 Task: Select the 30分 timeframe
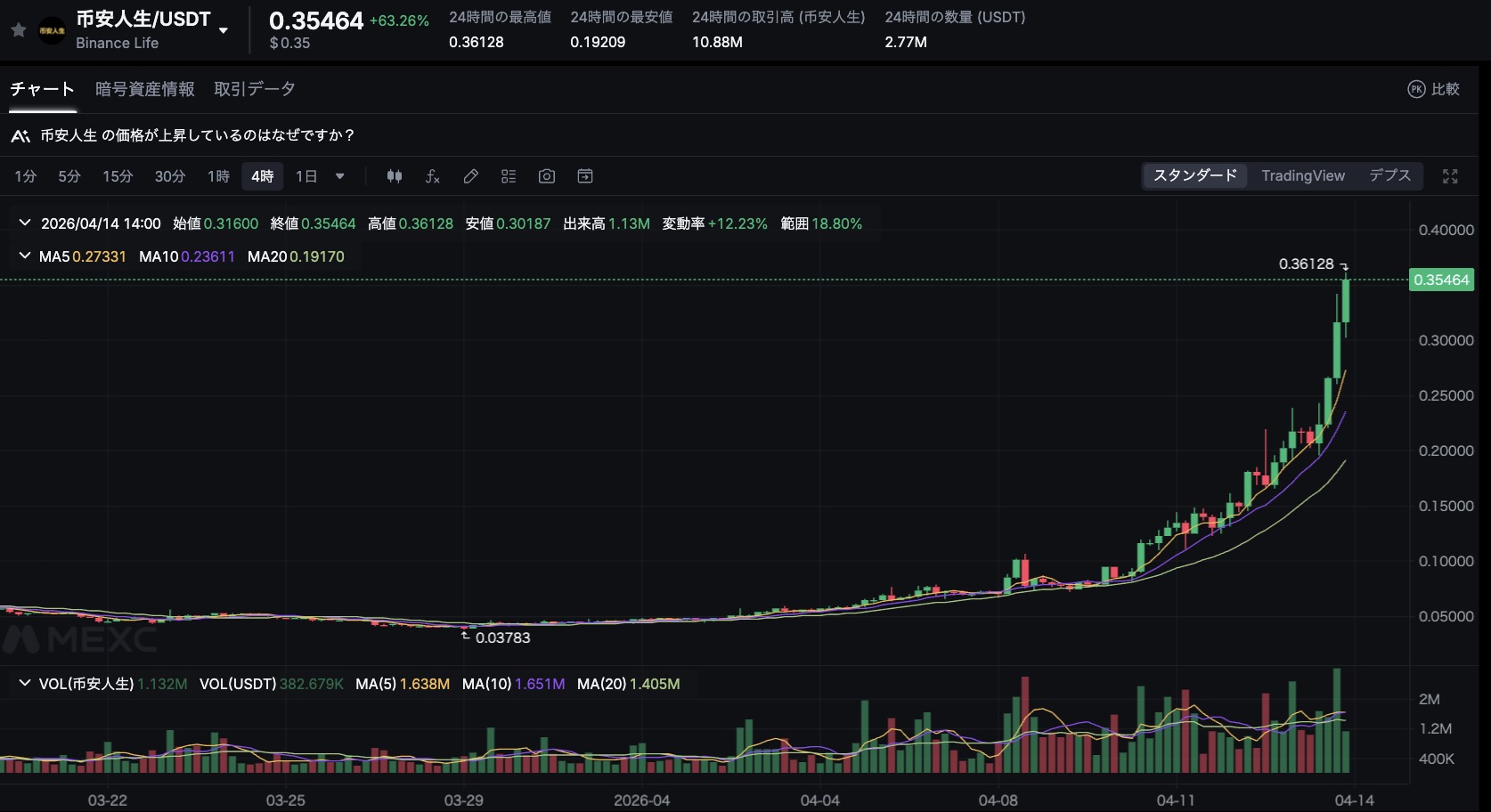(170, 176)
